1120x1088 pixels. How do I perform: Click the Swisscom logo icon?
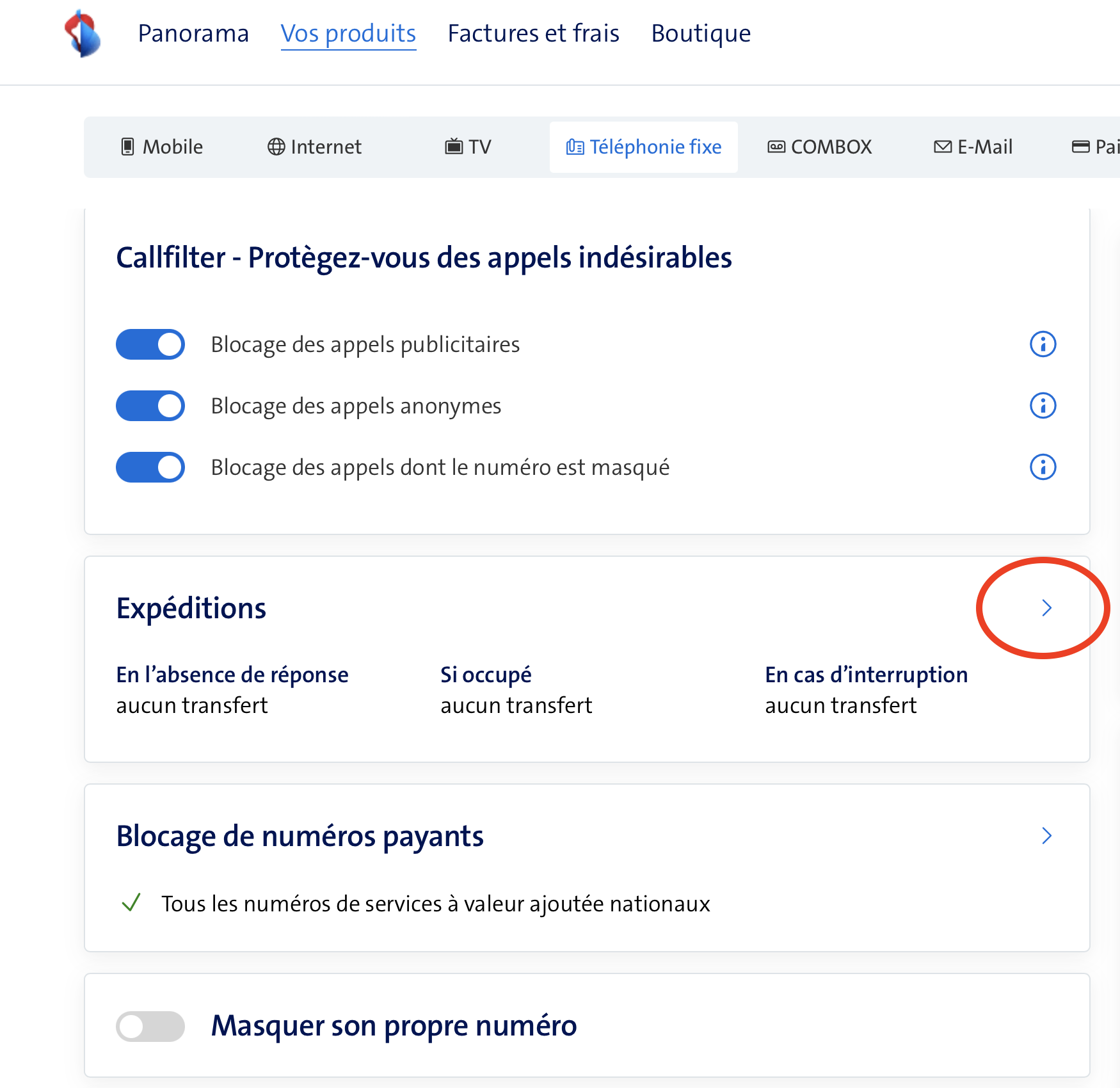[83, 33]
